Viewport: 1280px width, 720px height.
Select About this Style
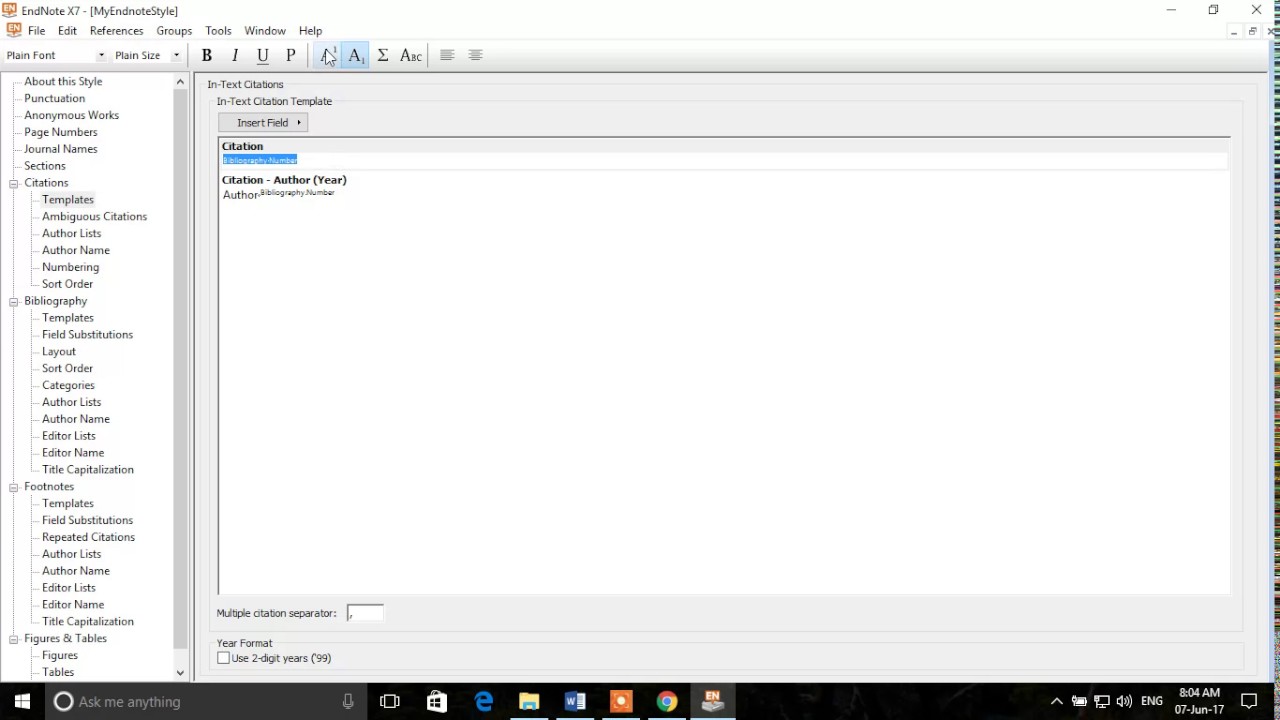[x=63, y=81]
